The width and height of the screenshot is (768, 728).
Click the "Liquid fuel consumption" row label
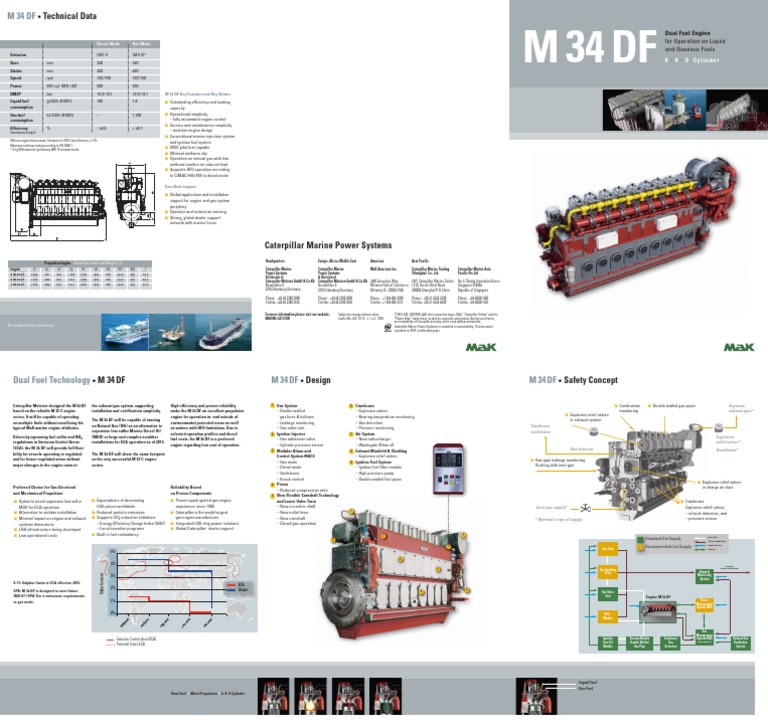point(20,104)
